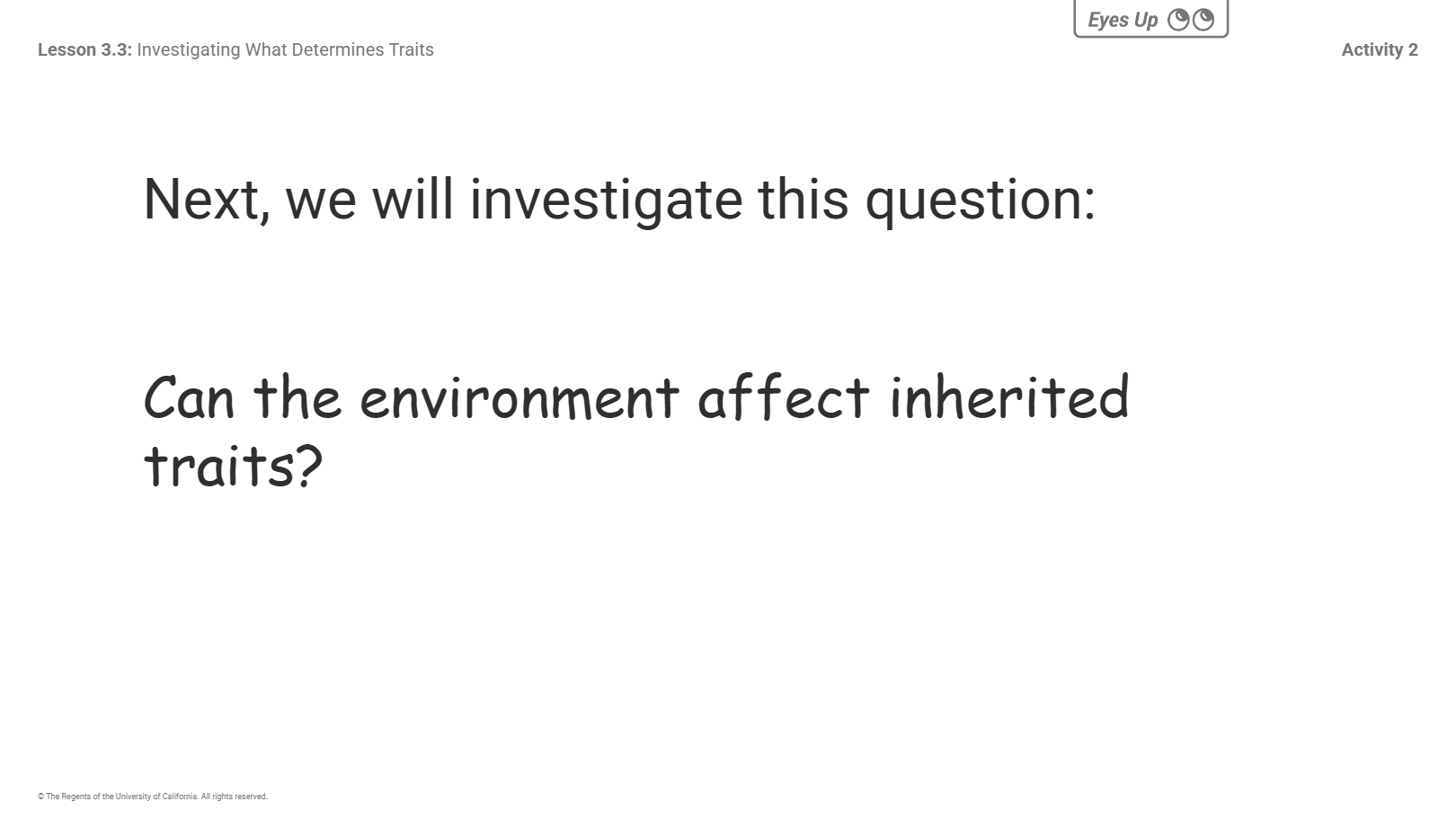Click the word question in the heading

(979, 200)
